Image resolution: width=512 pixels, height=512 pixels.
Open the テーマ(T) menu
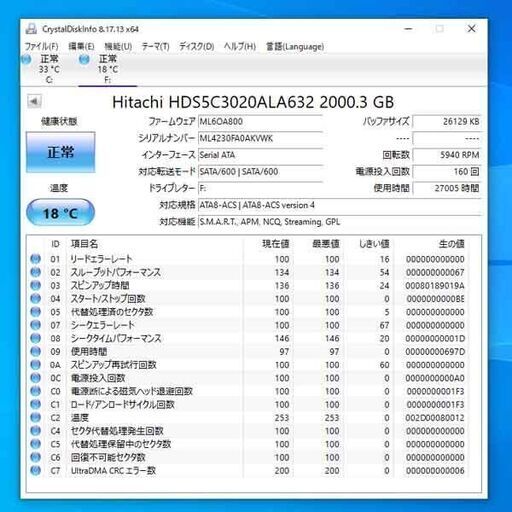(x=155, y=46)
